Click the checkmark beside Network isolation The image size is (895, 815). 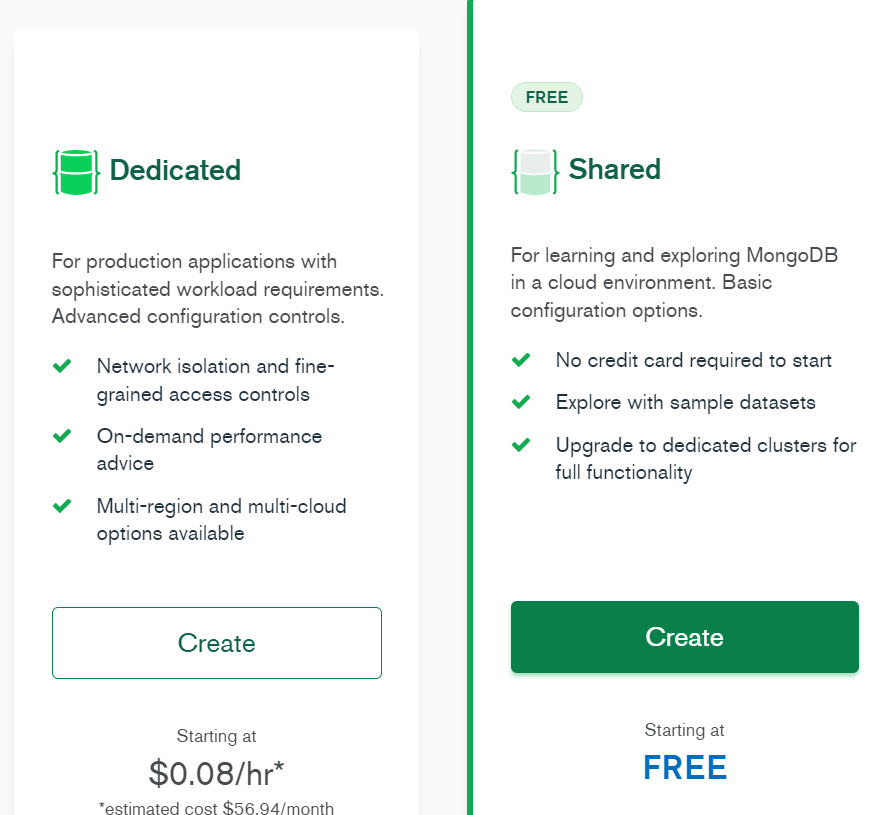click(62, 367)
